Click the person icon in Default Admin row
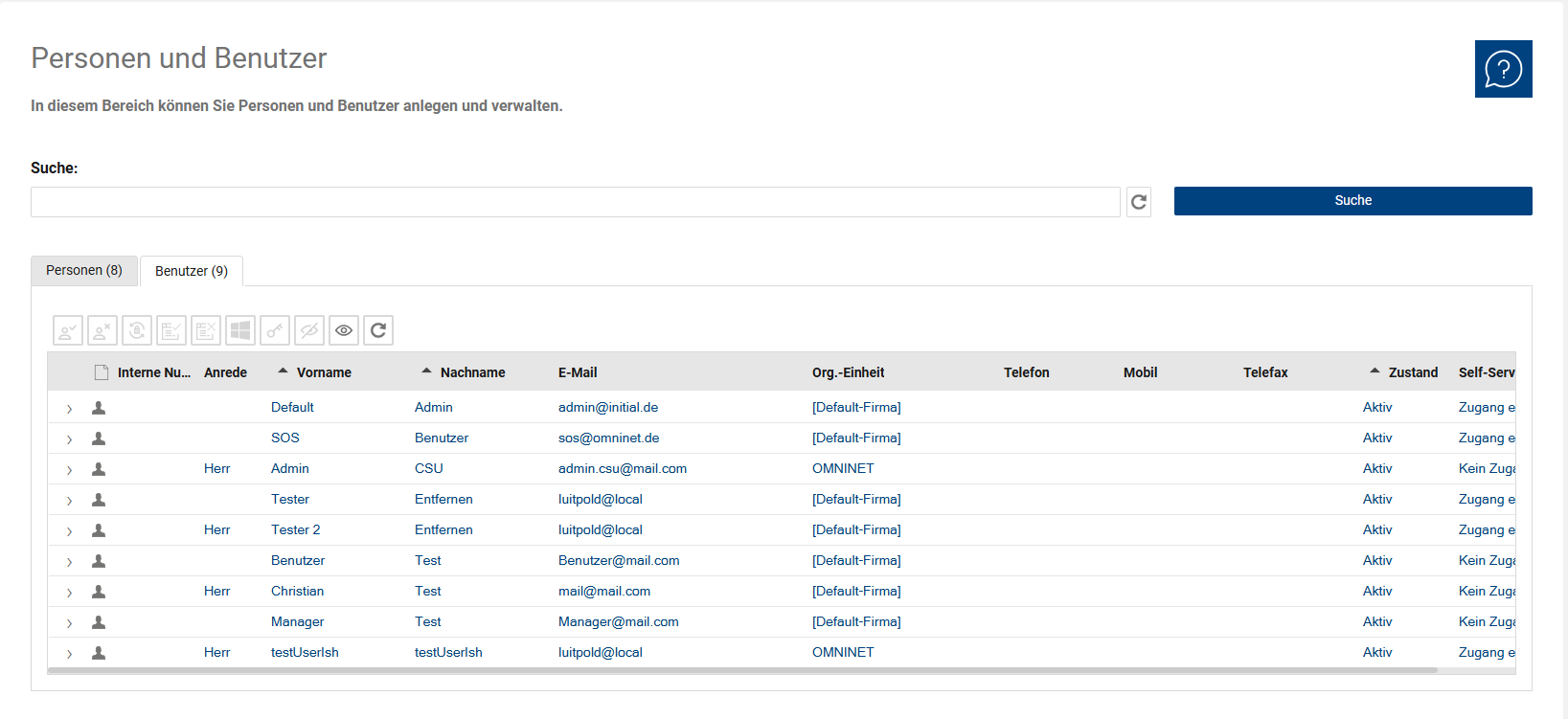Viewport: 1568px width, 719px height. tap(99, 408)
